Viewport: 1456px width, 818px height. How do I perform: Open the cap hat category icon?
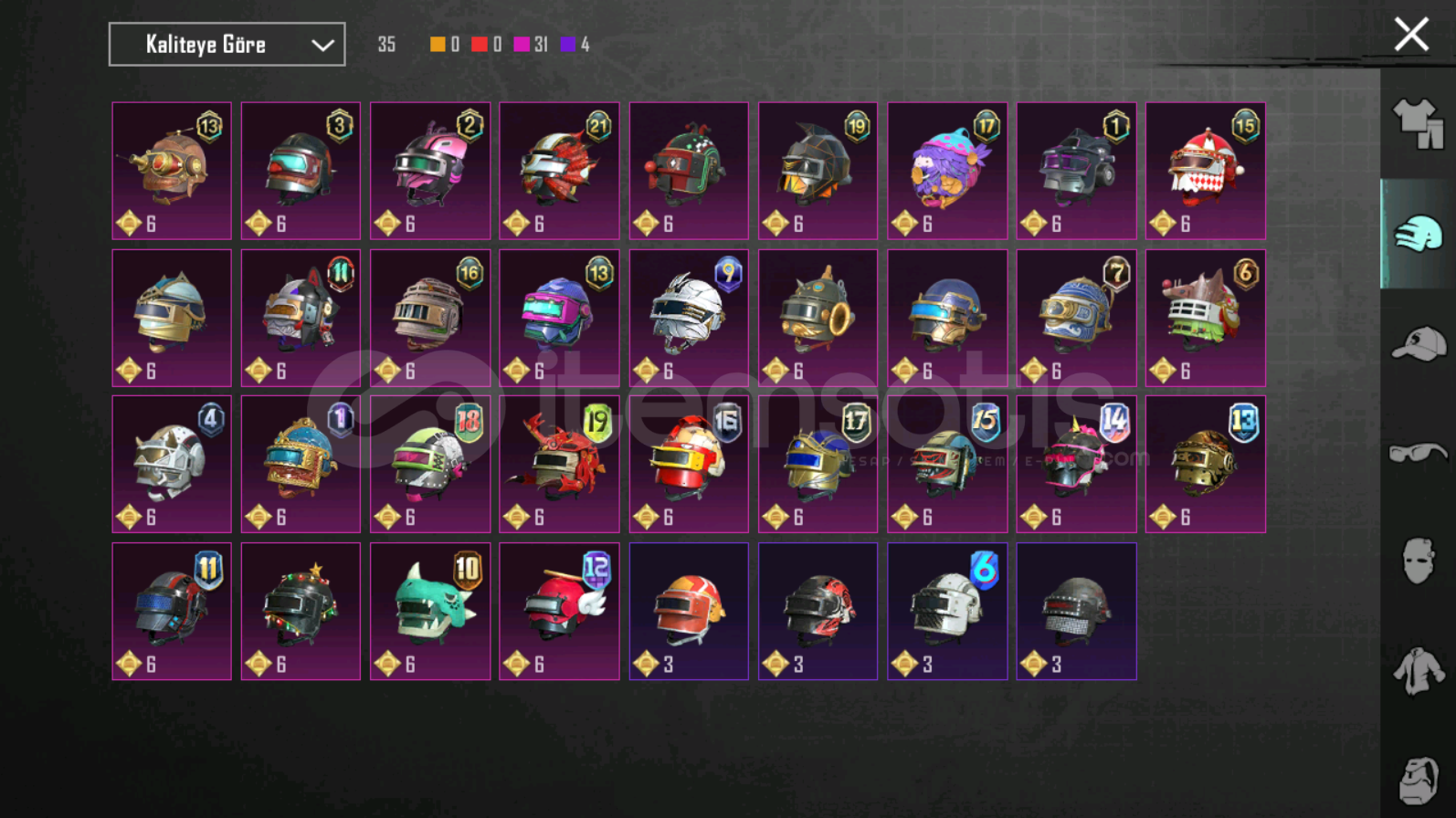(x=1418, y=344)
